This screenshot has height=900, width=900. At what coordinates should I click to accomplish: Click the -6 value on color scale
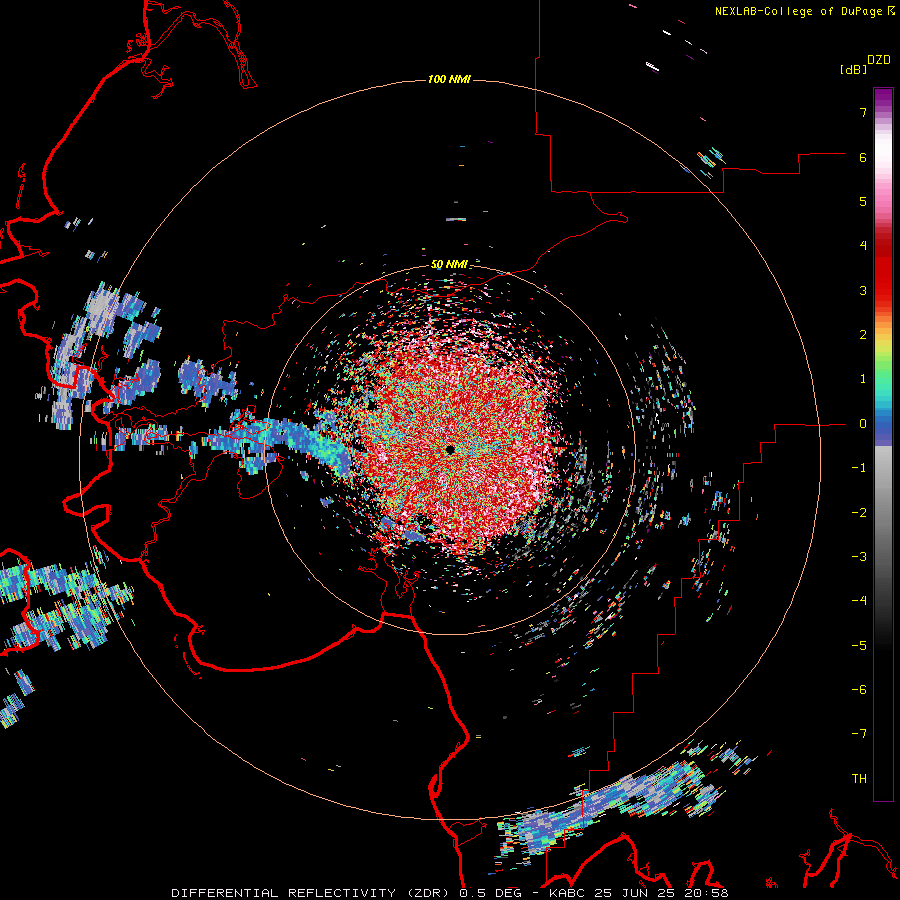click(x=859, y=690)
